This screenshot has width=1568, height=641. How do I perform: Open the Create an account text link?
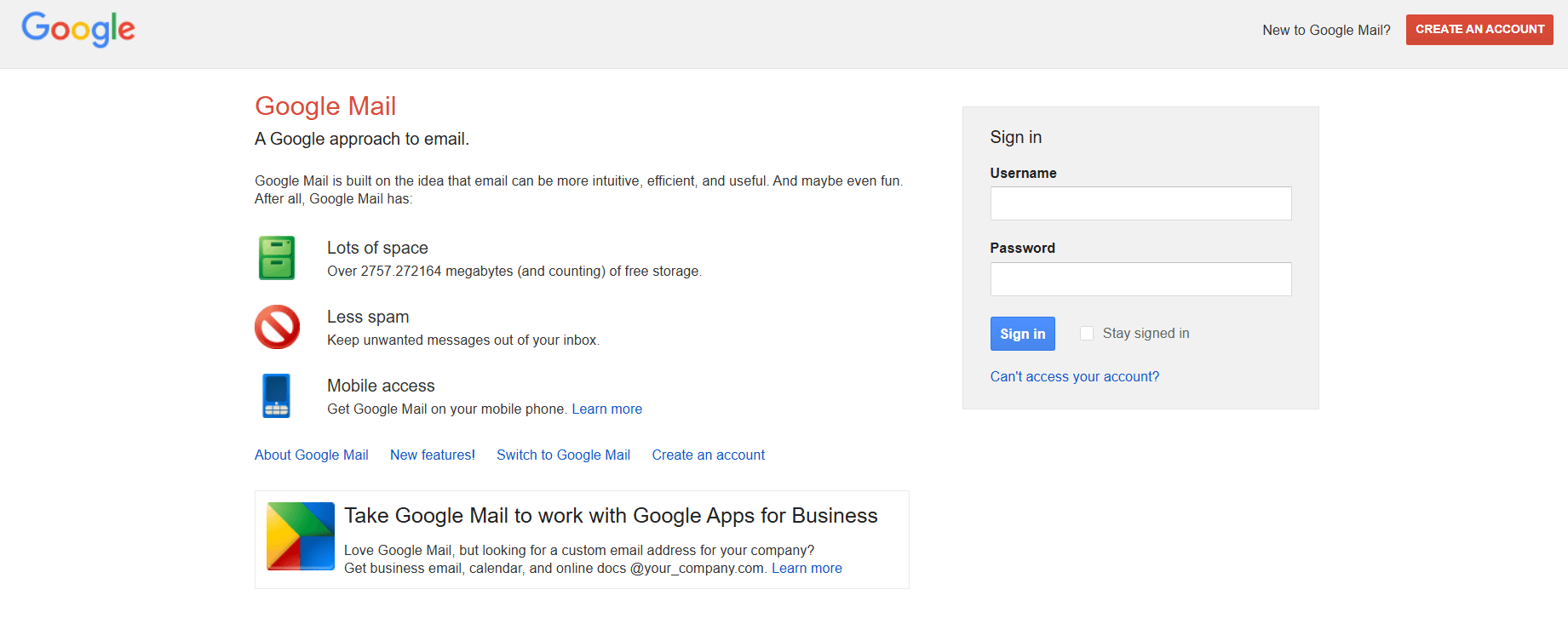click(x=709, y=455)
